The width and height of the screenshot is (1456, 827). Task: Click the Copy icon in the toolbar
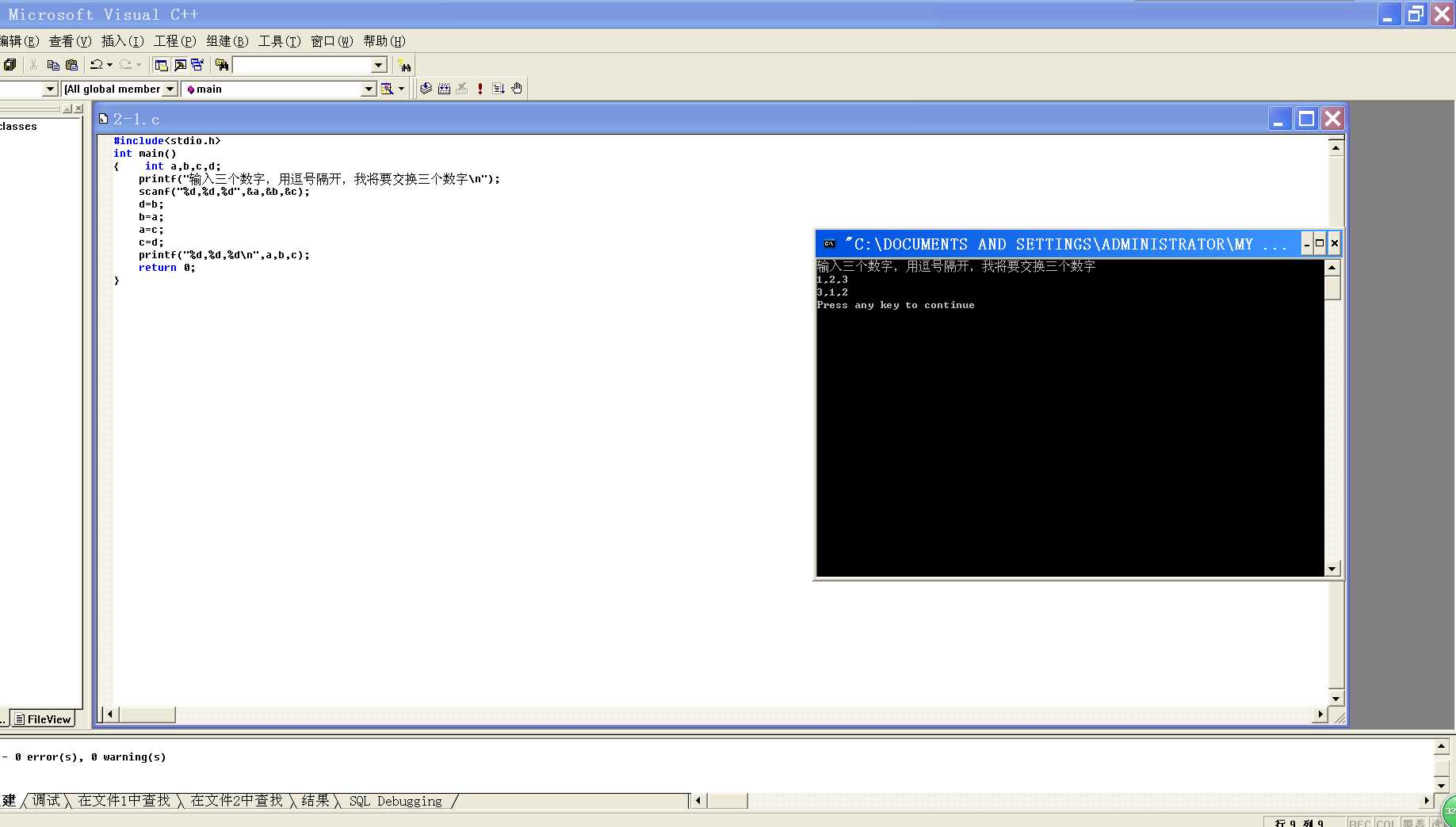tap(53, 65)
